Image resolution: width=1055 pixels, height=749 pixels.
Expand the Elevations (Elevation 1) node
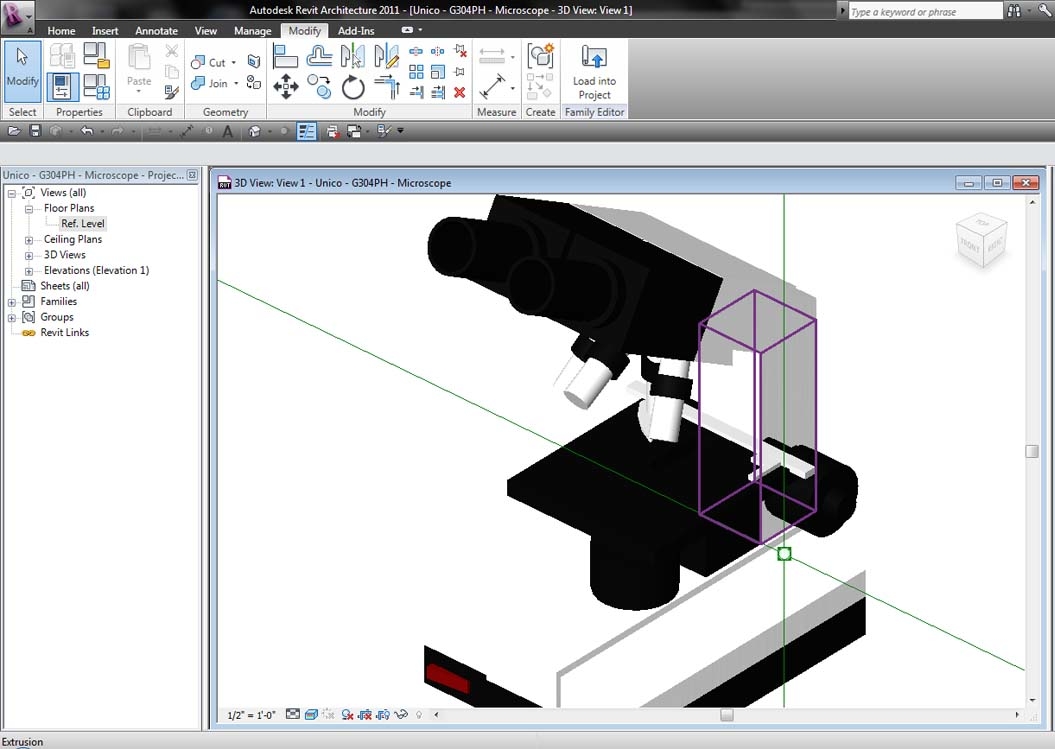29,270
